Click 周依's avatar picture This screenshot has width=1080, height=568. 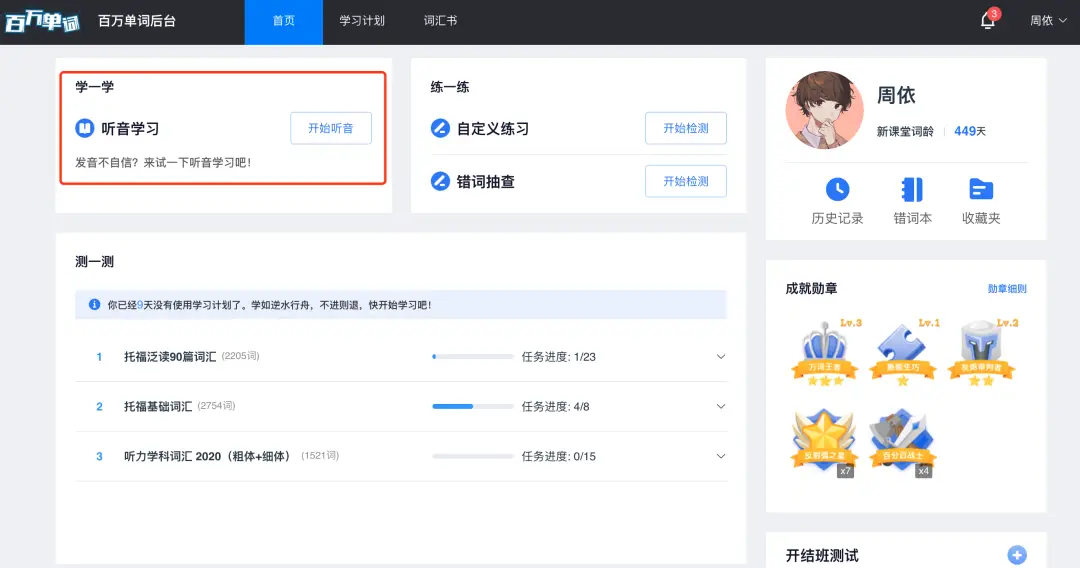point(824,110)
